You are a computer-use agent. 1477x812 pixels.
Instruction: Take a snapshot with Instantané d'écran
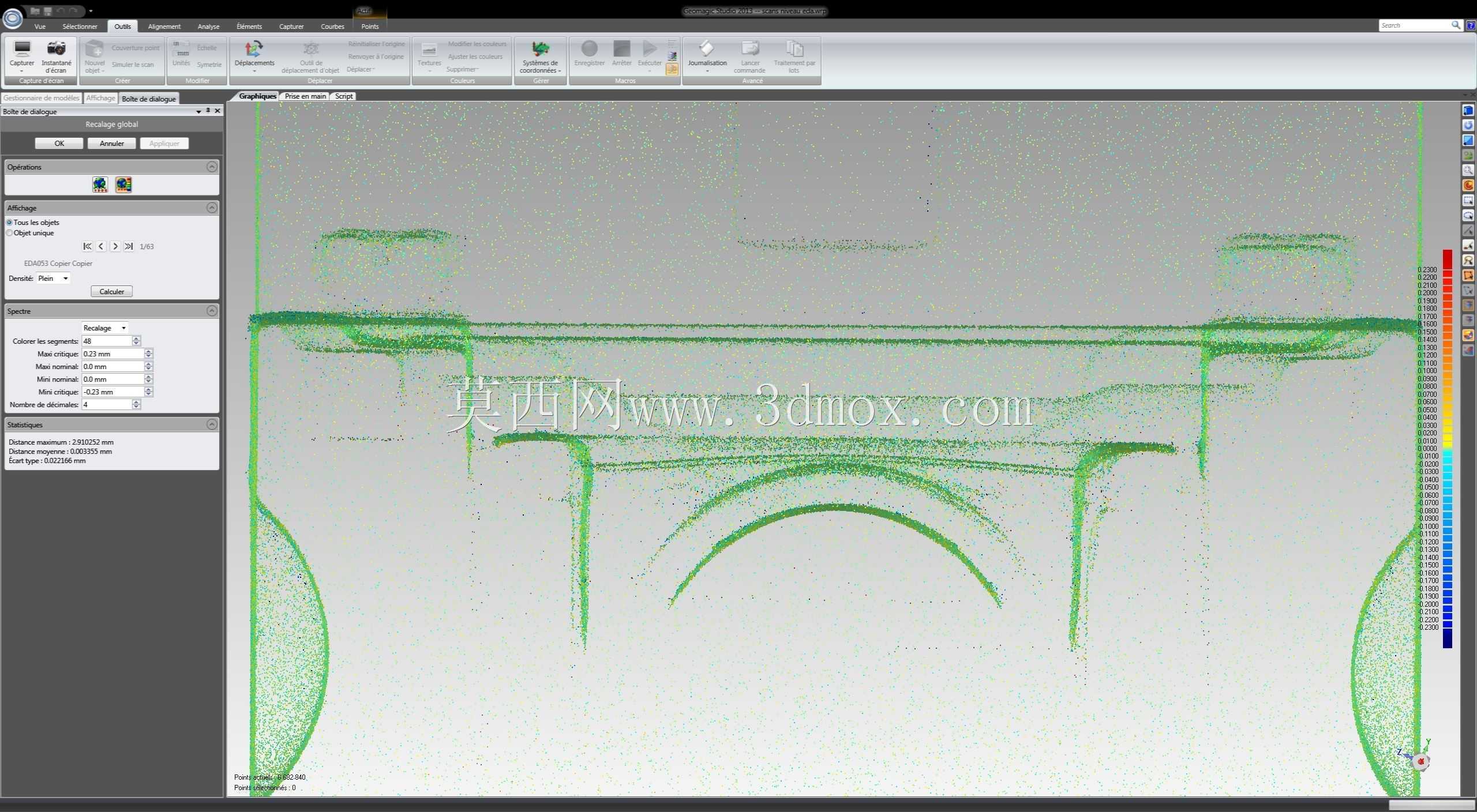tap(57, 56)
